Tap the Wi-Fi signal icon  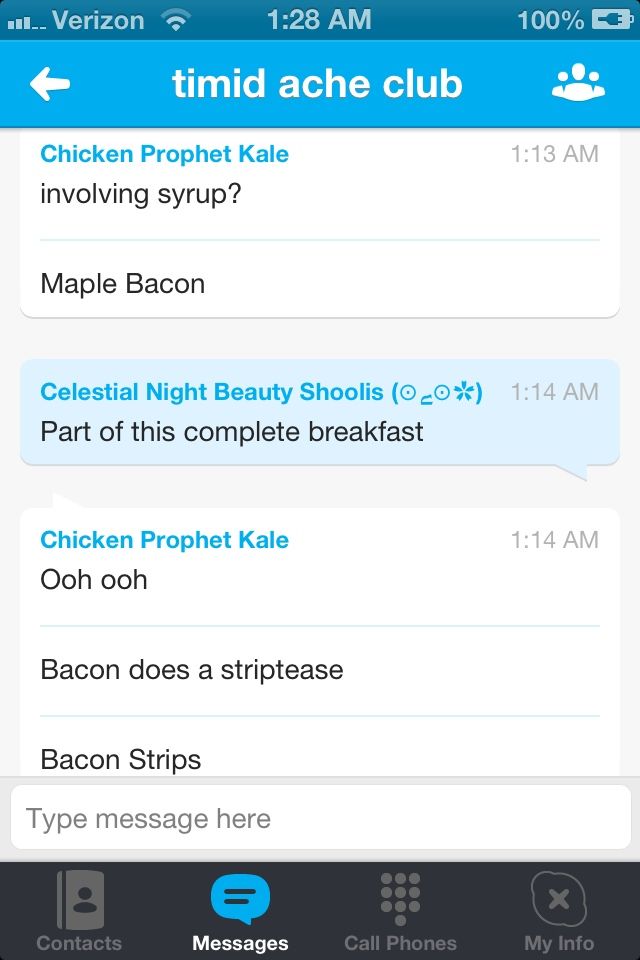pos(176,19)
